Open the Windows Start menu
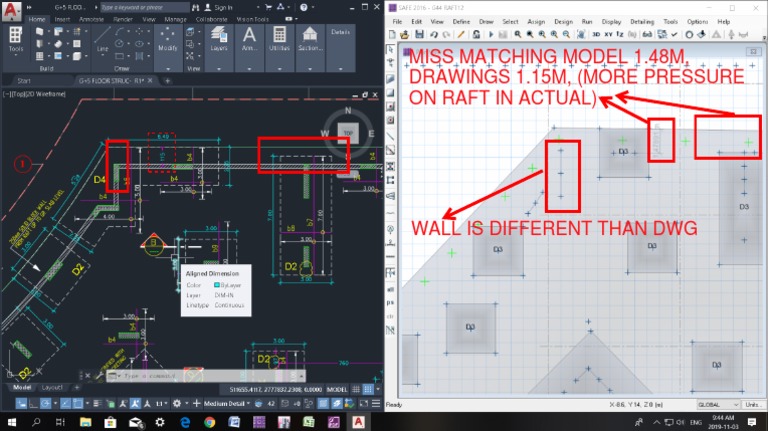768x431 pixels. [12, 422]
